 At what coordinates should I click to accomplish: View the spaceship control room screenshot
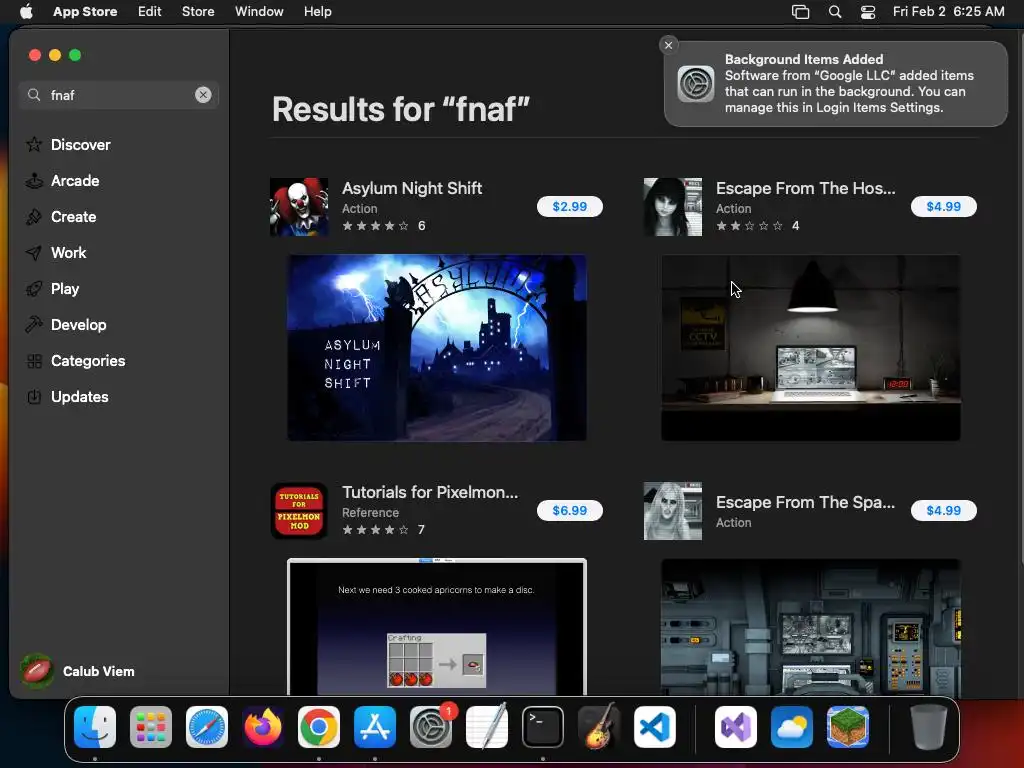pos(810,627)
